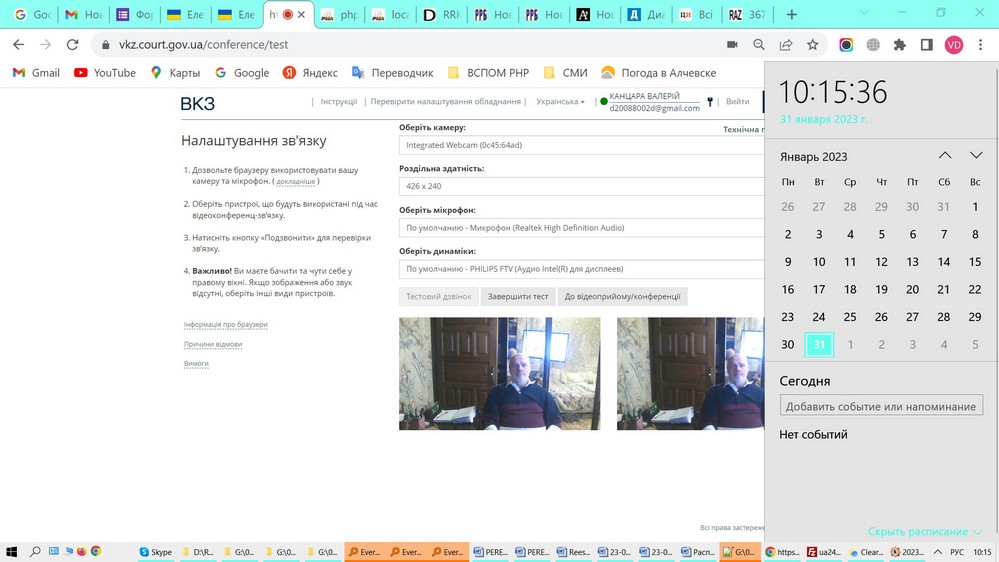Click До відеоприйому/конференції button
Image resolution: width=999 pixels, height=562 pixels.
click(622, 296)
